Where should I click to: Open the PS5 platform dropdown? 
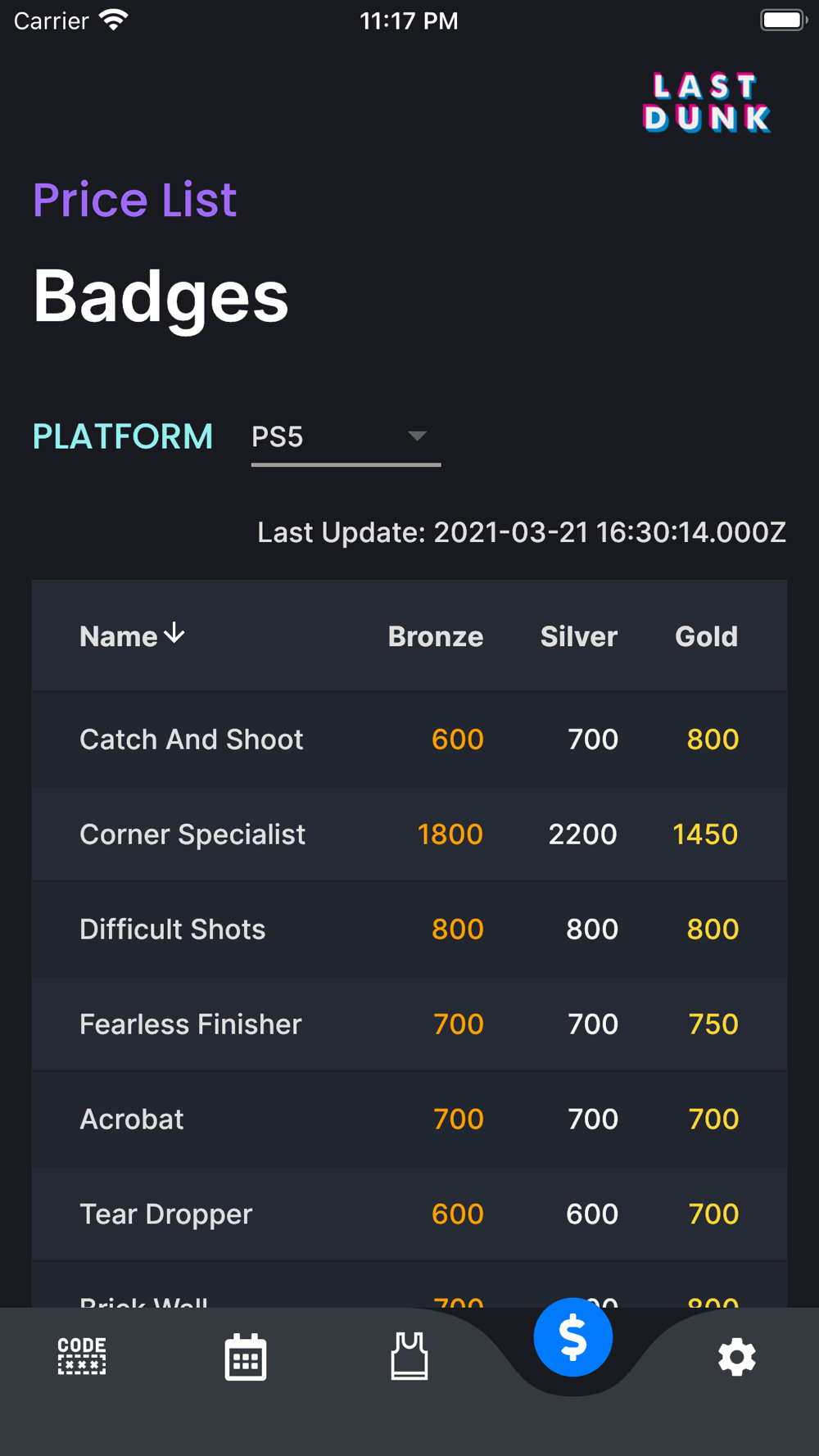click(x=346, y=437)
